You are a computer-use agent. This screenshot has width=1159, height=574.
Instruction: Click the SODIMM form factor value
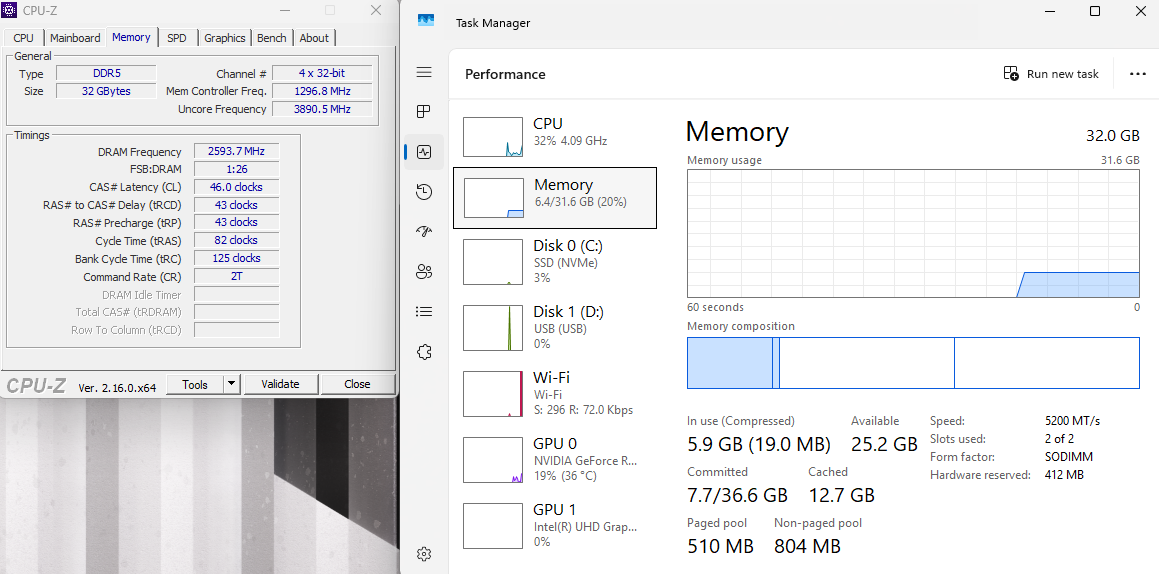[x=1069, y=457]
